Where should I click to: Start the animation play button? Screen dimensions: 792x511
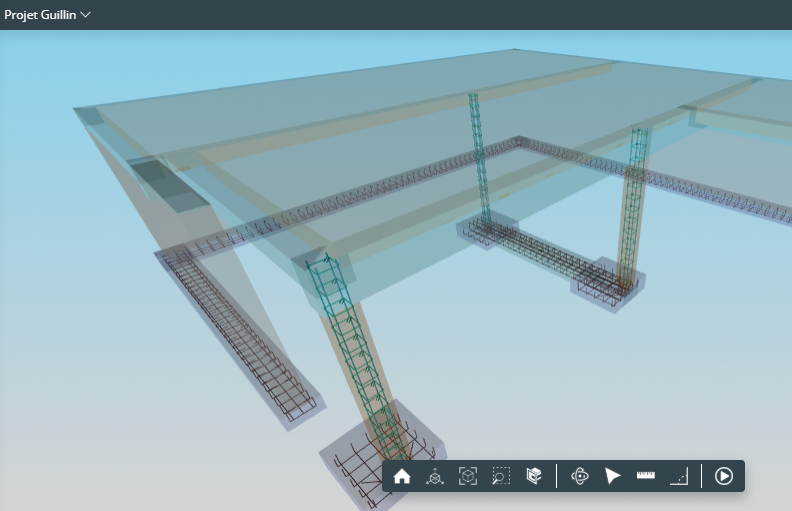[724, 476]
